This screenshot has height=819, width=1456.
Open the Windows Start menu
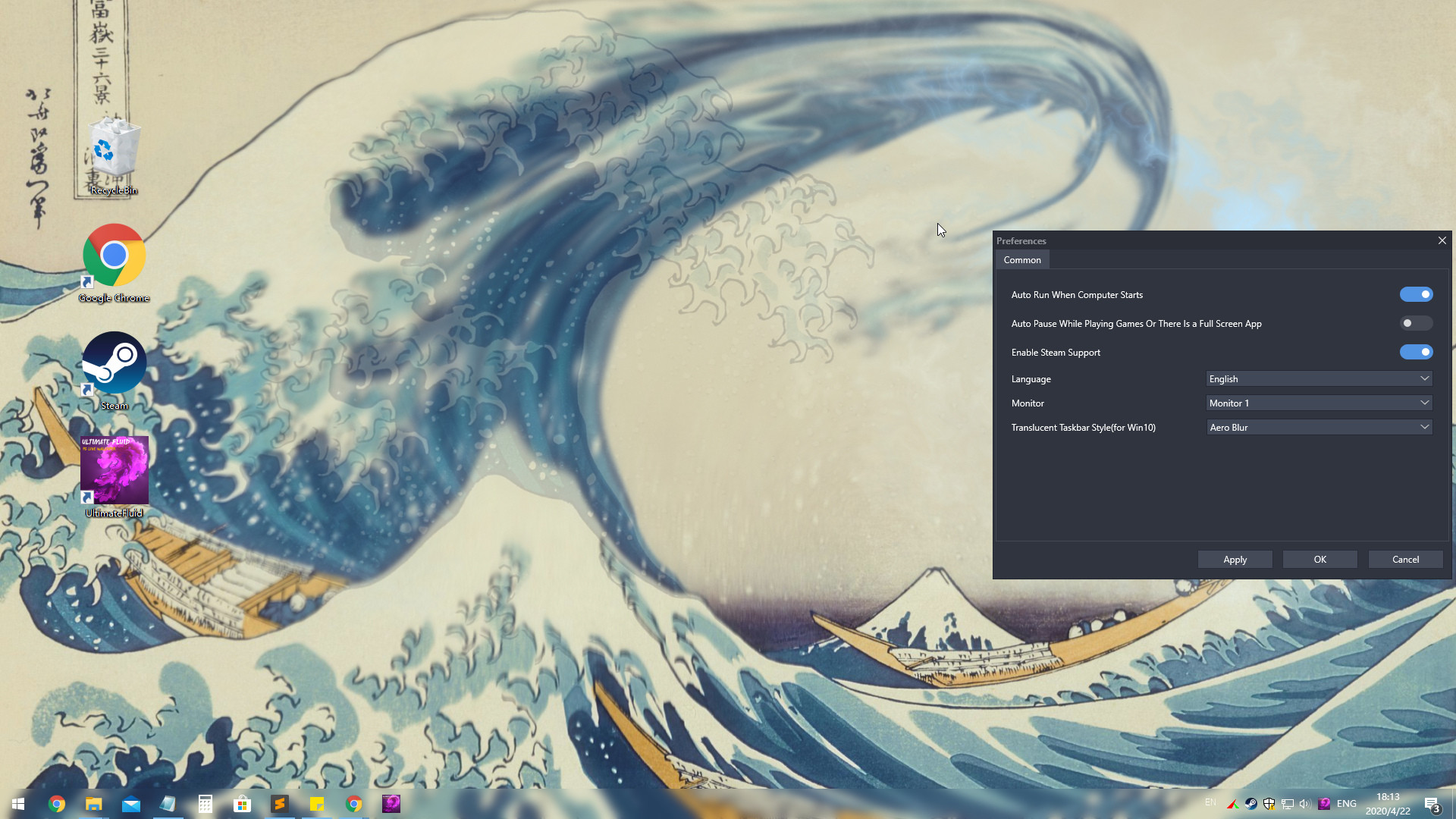click(x=17, y=803)
